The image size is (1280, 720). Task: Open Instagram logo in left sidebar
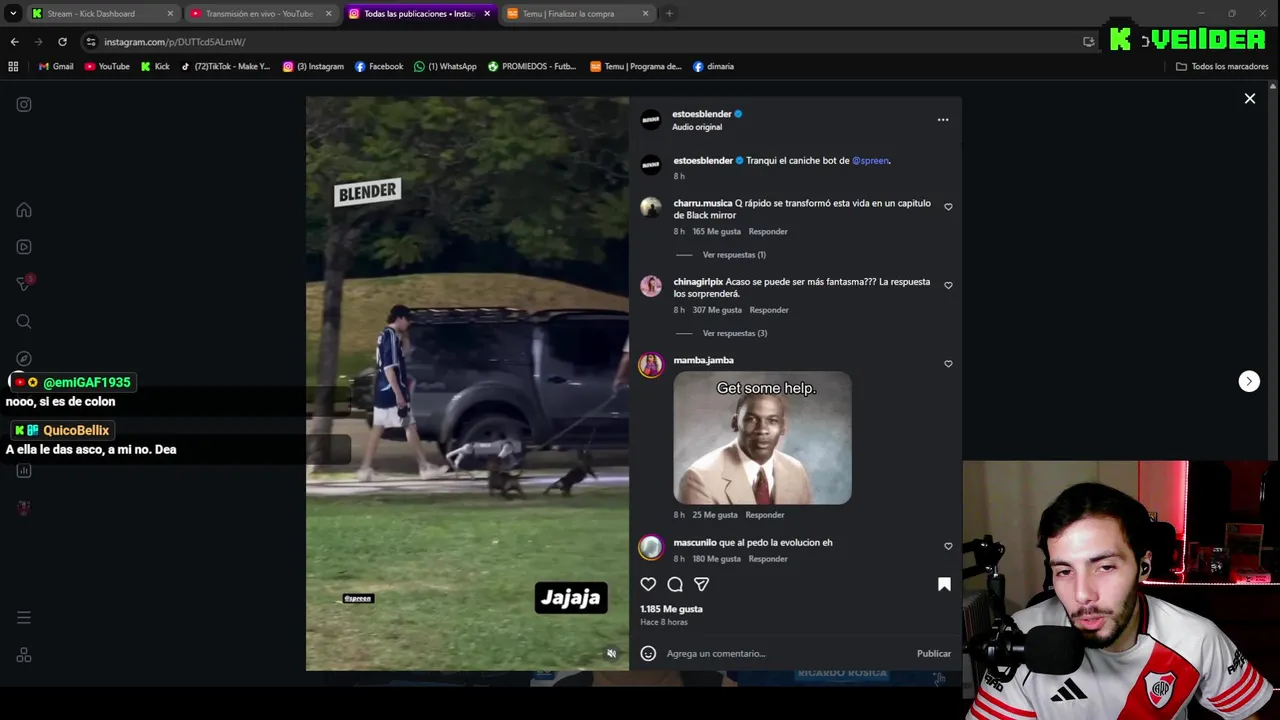point(24,104)
